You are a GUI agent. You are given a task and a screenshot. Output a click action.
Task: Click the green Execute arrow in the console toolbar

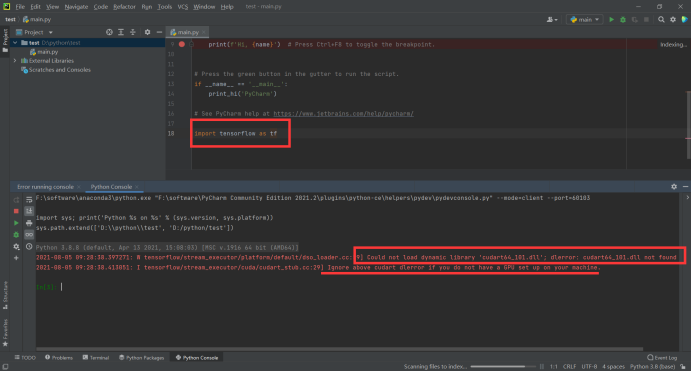point(16,223)
